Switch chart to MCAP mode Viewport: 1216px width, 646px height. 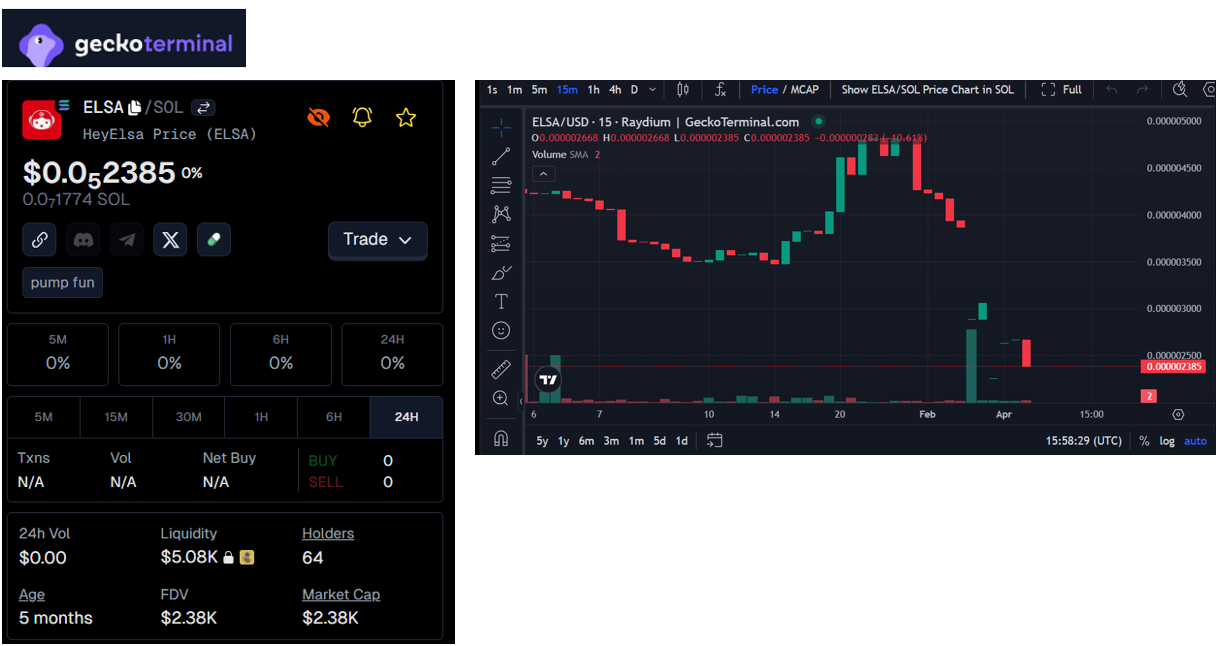pyautogui.click(x=803, y=89)
